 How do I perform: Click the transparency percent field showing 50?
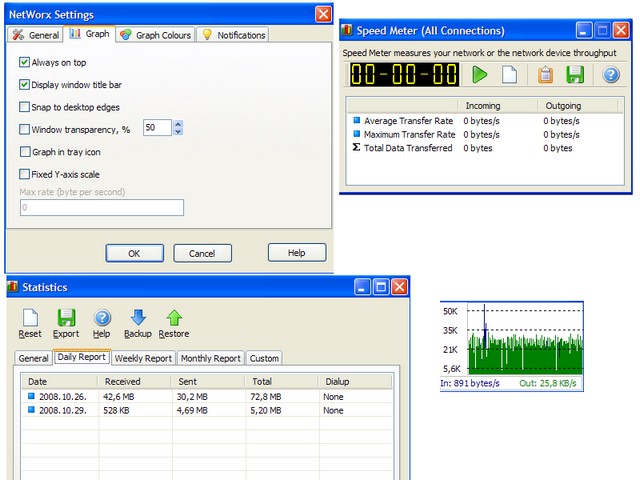(x=157, y=127)
